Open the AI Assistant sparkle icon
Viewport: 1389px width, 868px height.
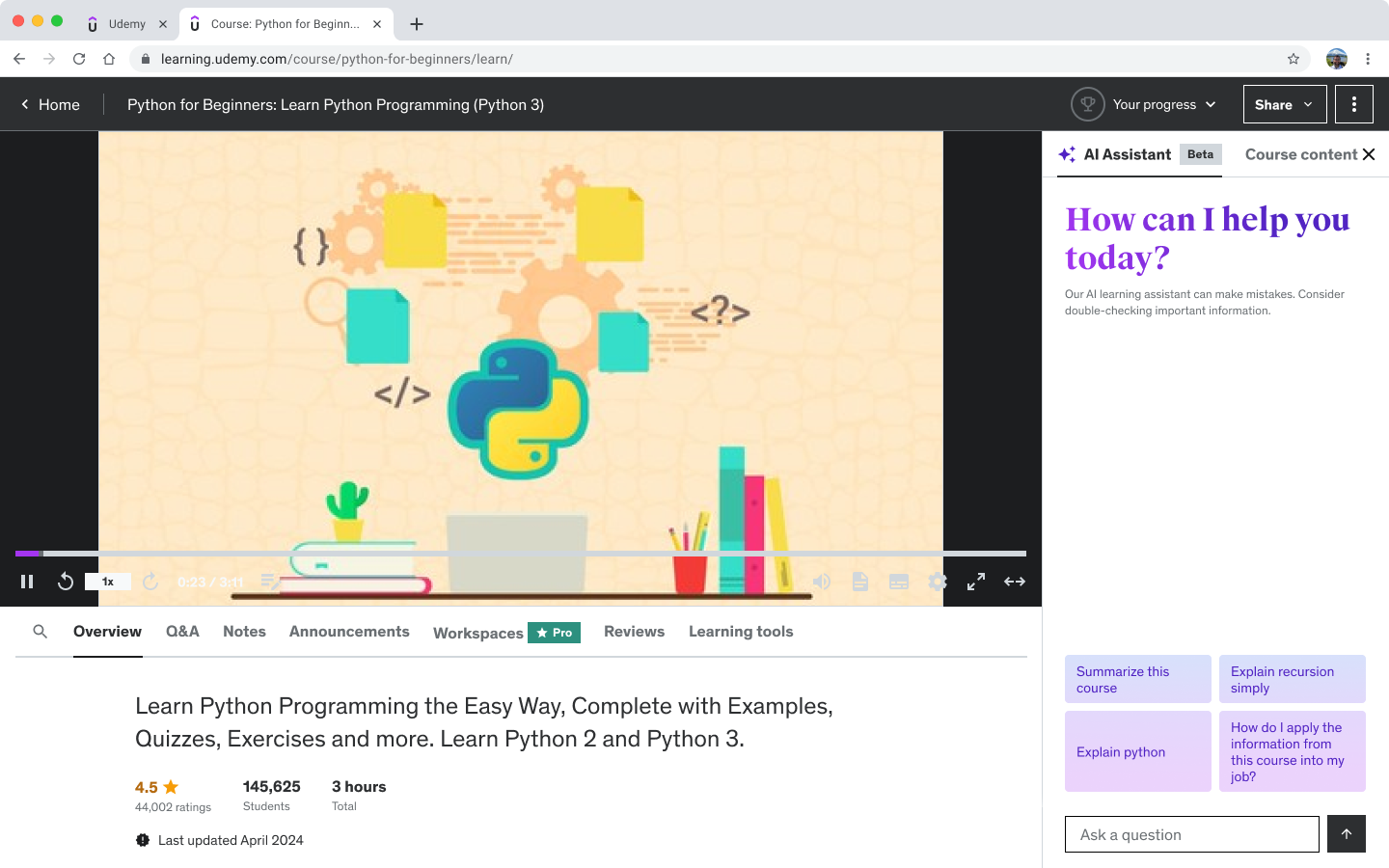1066,154
